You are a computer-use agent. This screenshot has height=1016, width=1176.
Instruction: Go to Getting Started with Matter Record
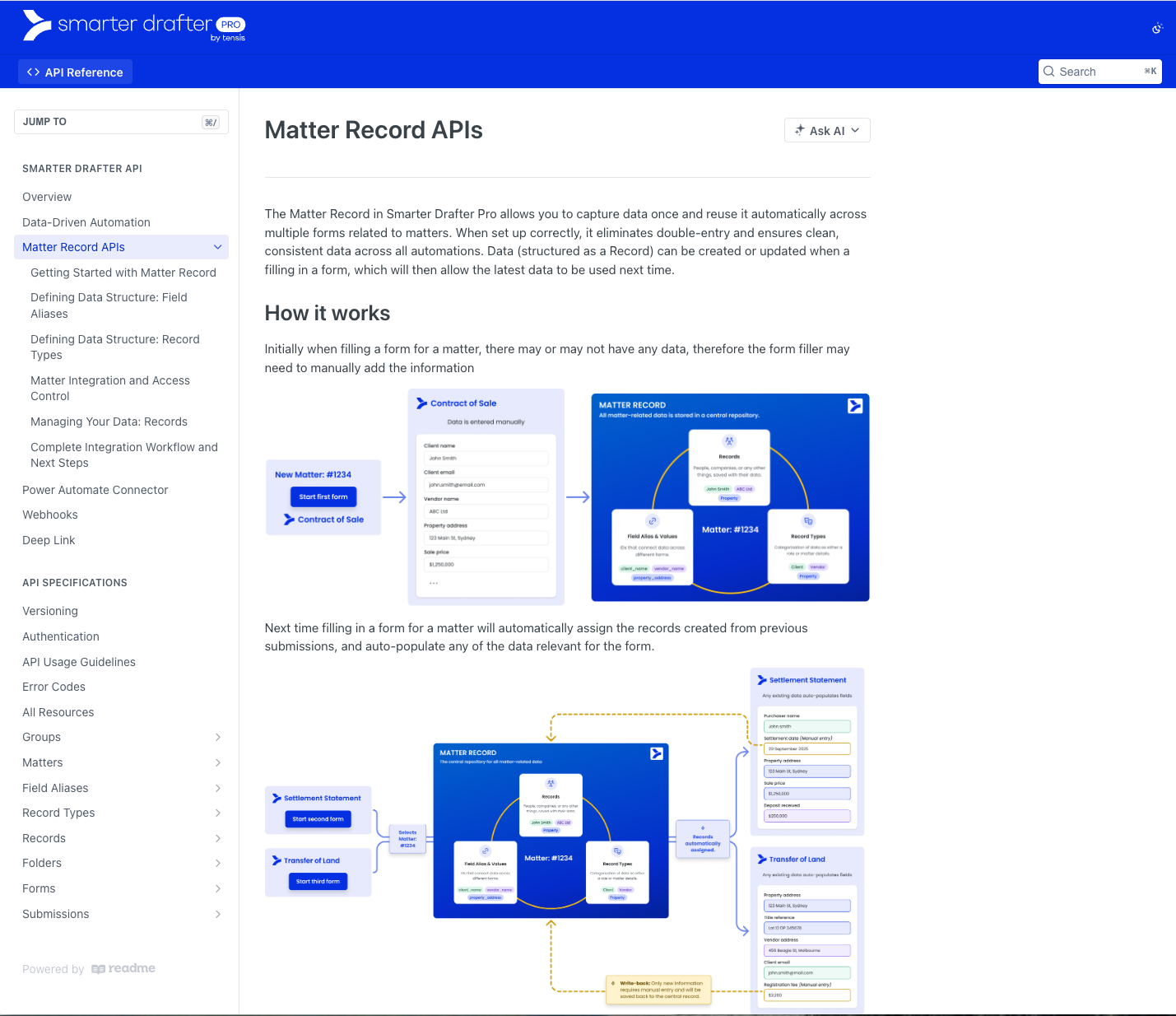pyautogui.click(x=123, y=273)
